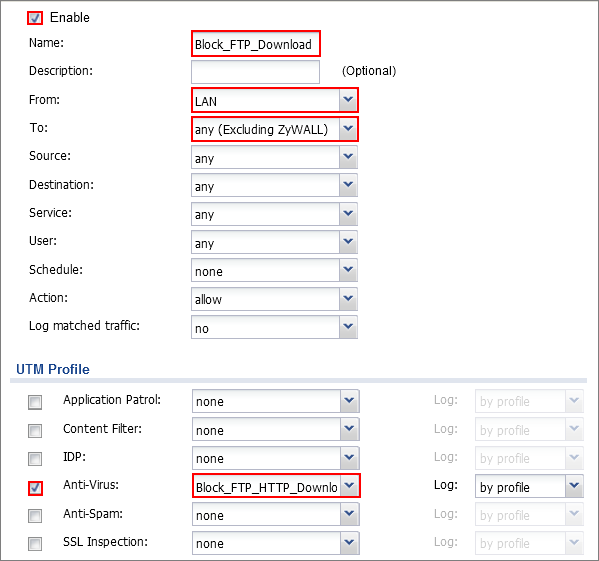
Task: Enable the Application Patrol checkbox
Action: pyautogui.click(x=35, y=402)
